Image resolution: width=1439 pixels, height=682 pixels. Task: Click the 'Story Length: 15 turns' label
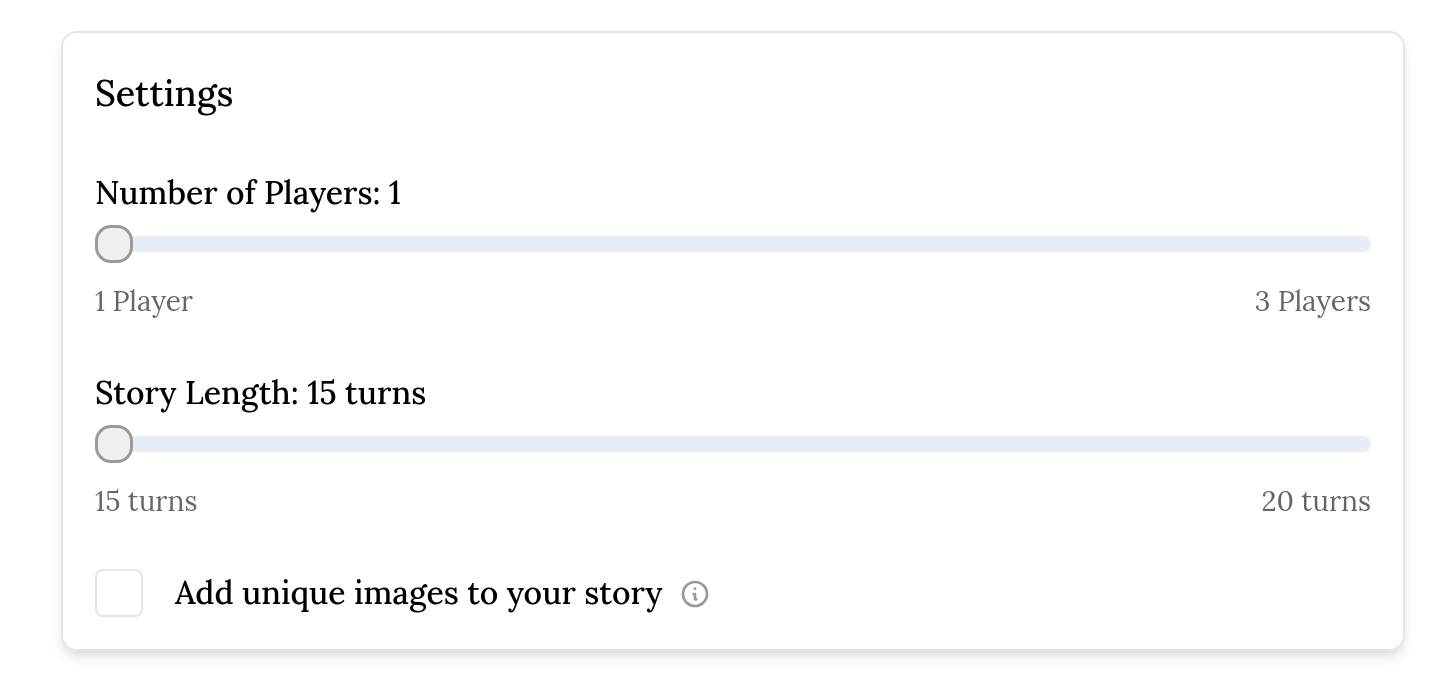tap(260, 393)
